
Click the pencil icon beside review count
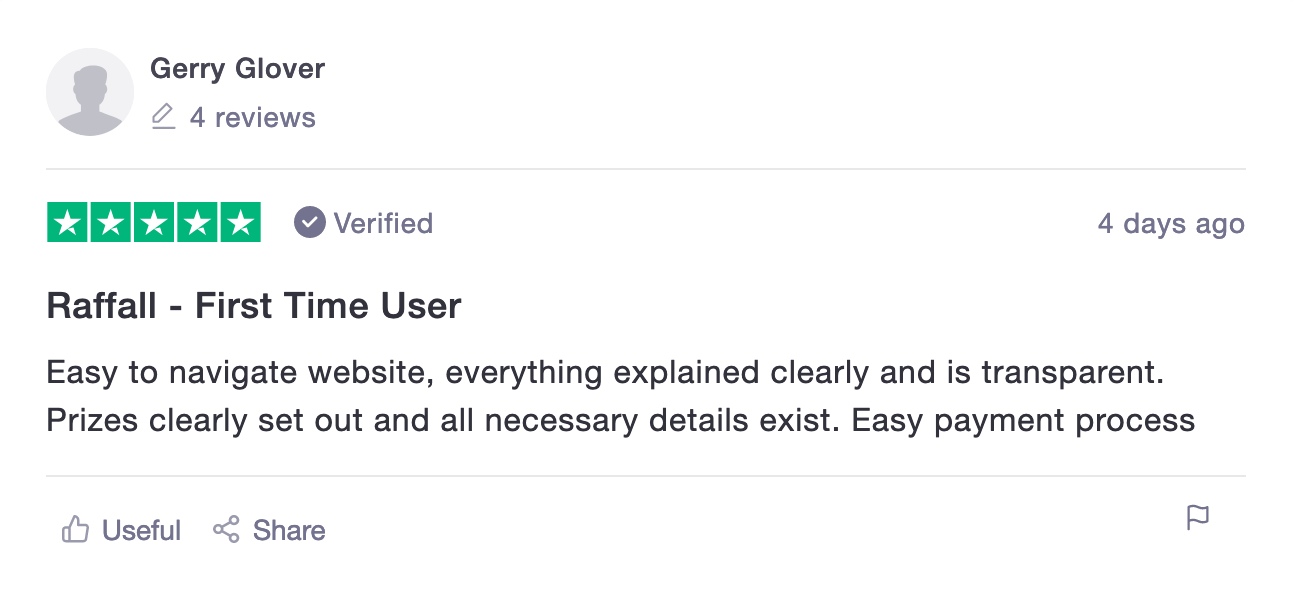[163, 117]
